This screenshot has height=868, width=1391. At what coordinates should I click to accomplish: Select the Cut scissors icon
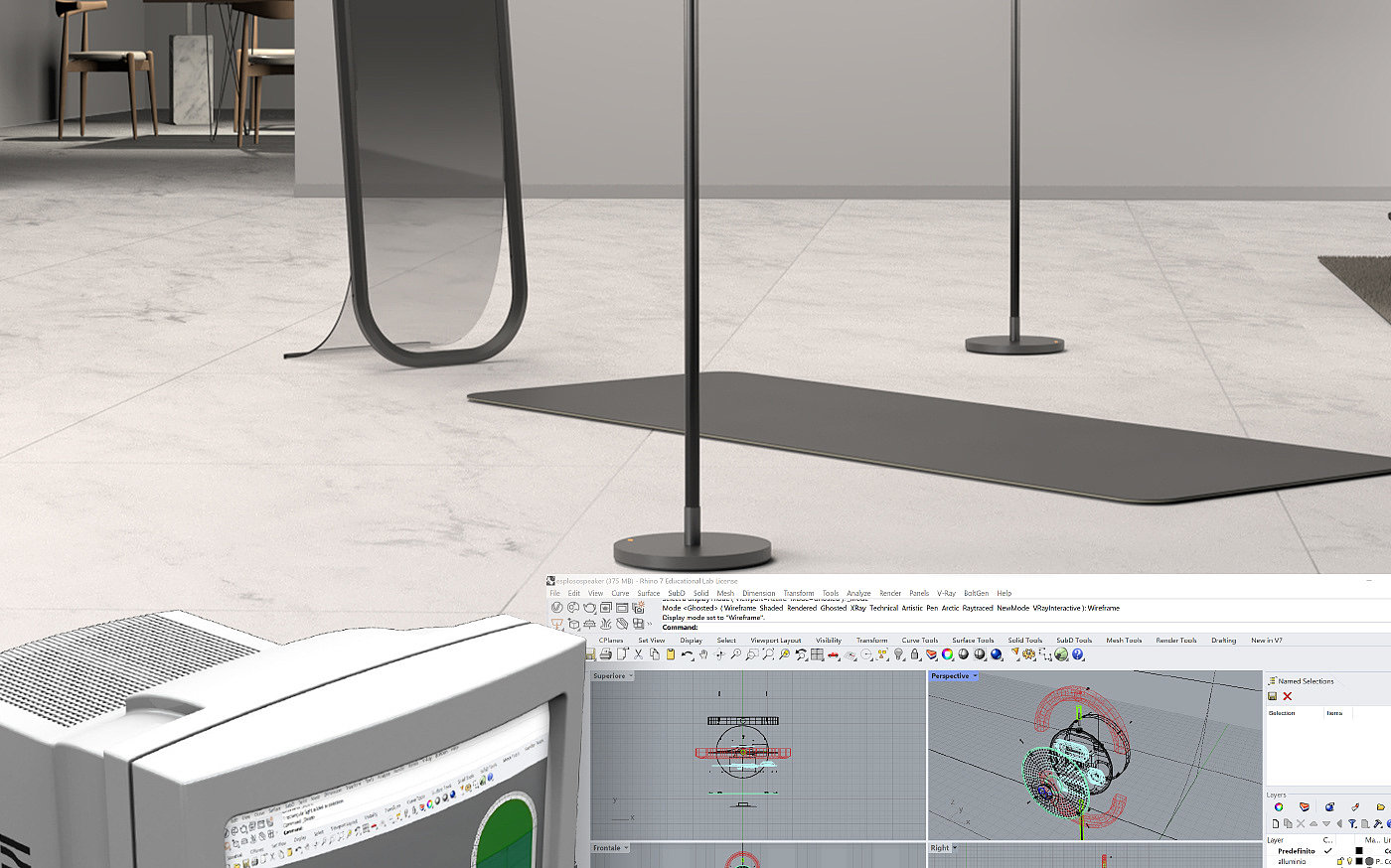(638, 654)
